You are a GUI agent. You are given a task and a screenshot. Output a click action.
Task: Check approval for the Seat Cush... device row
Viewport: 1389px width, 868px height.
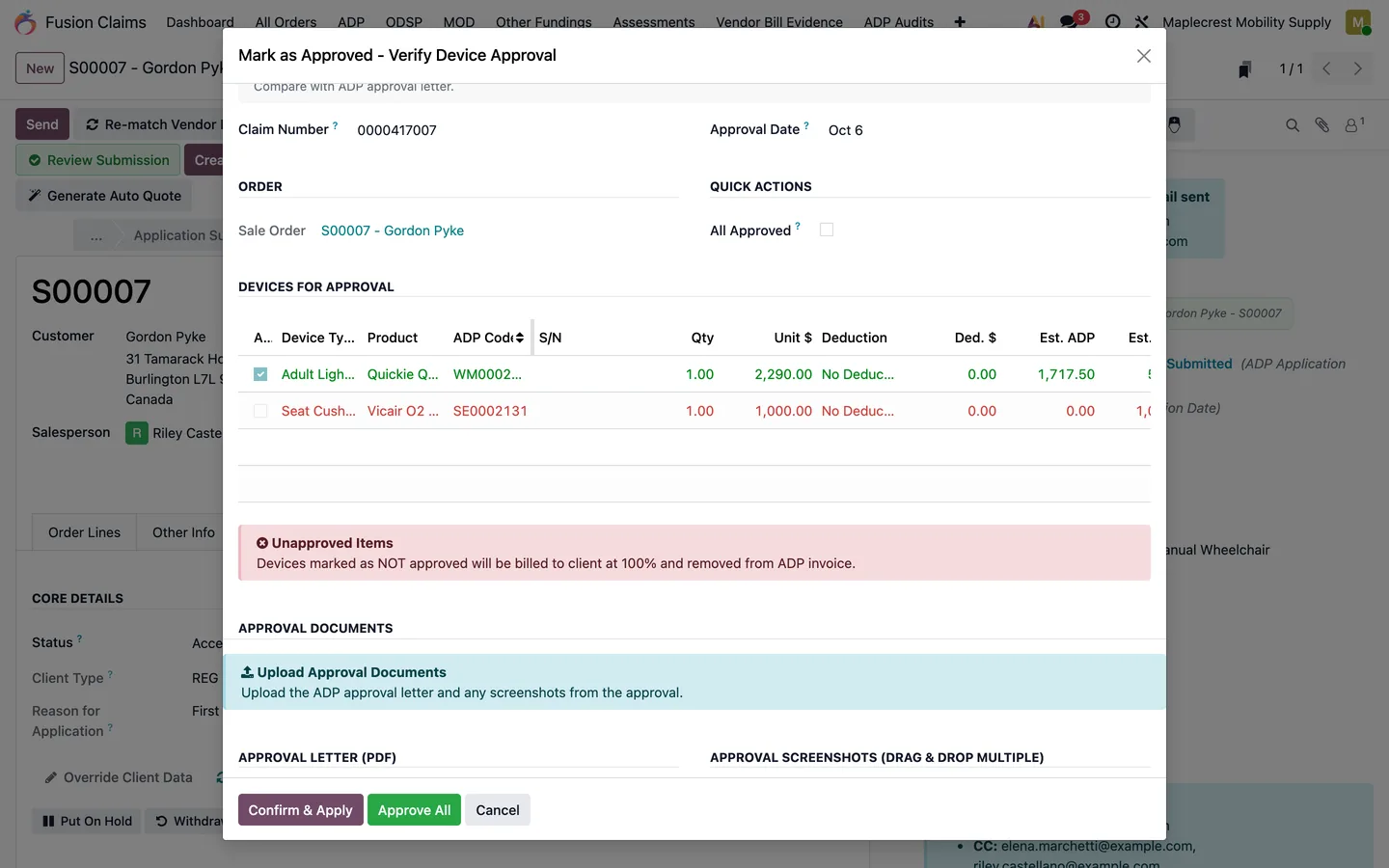click(x=260, y=411)
